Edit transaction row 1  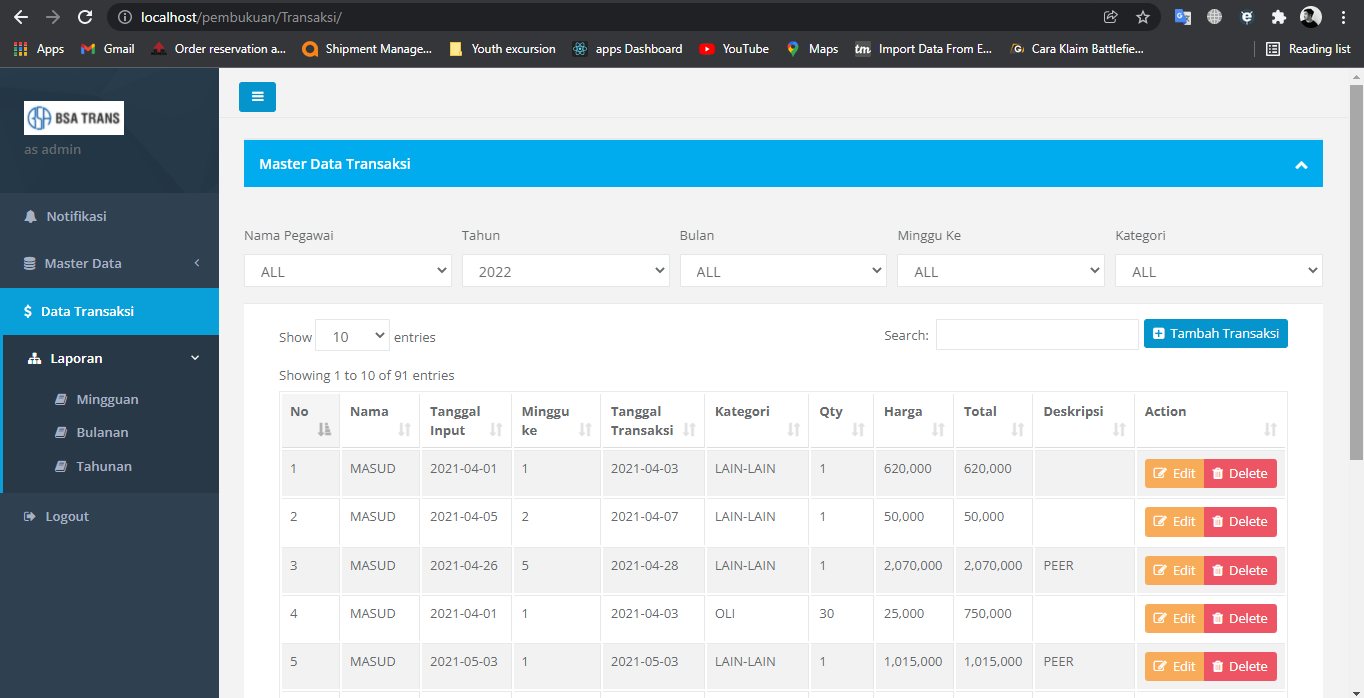click(x=1174, y=473)
